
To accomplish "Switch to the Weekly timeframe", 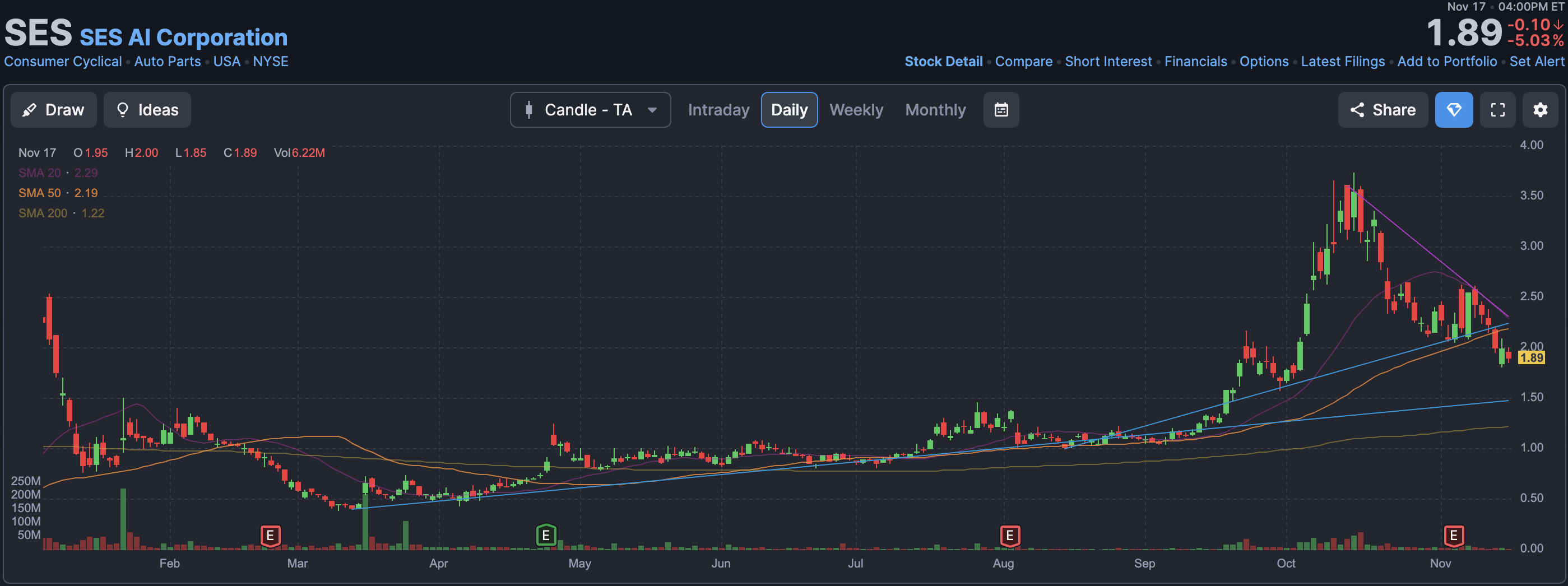I will (856, 110).
